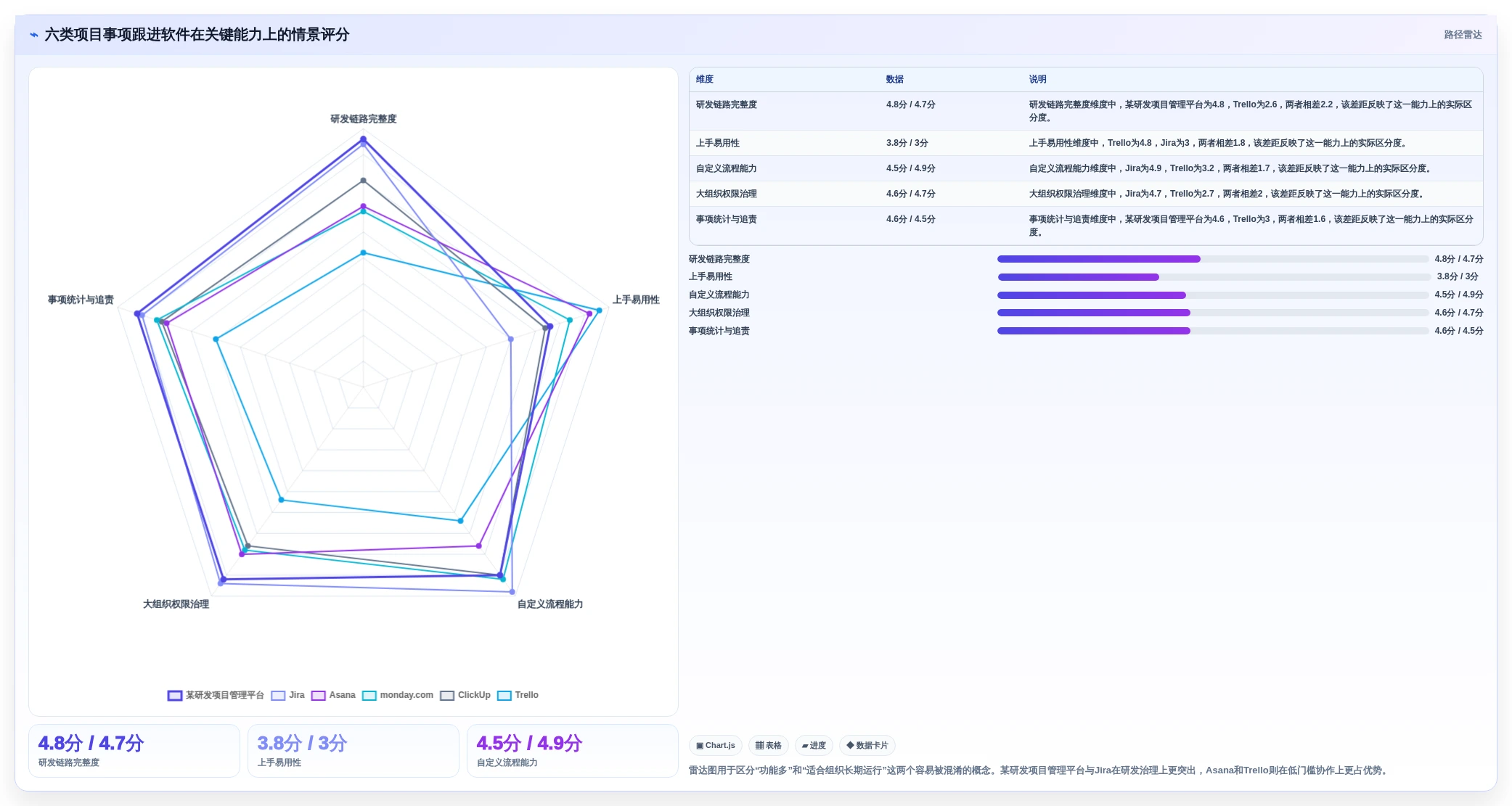The image size is (1512, 806).
Task: Toggle the Asana legend swatch
Action: pos(318,695)
